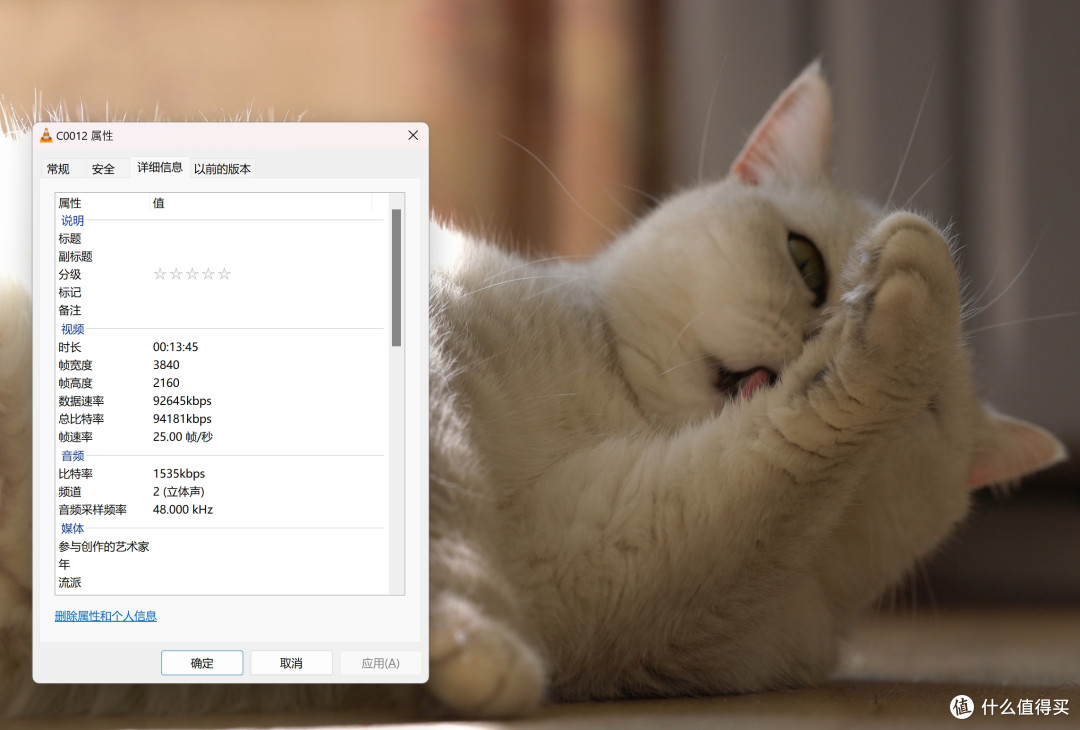
Task: Select the 标题 property row
Action: pyautogui.click(x=222, y=238)
